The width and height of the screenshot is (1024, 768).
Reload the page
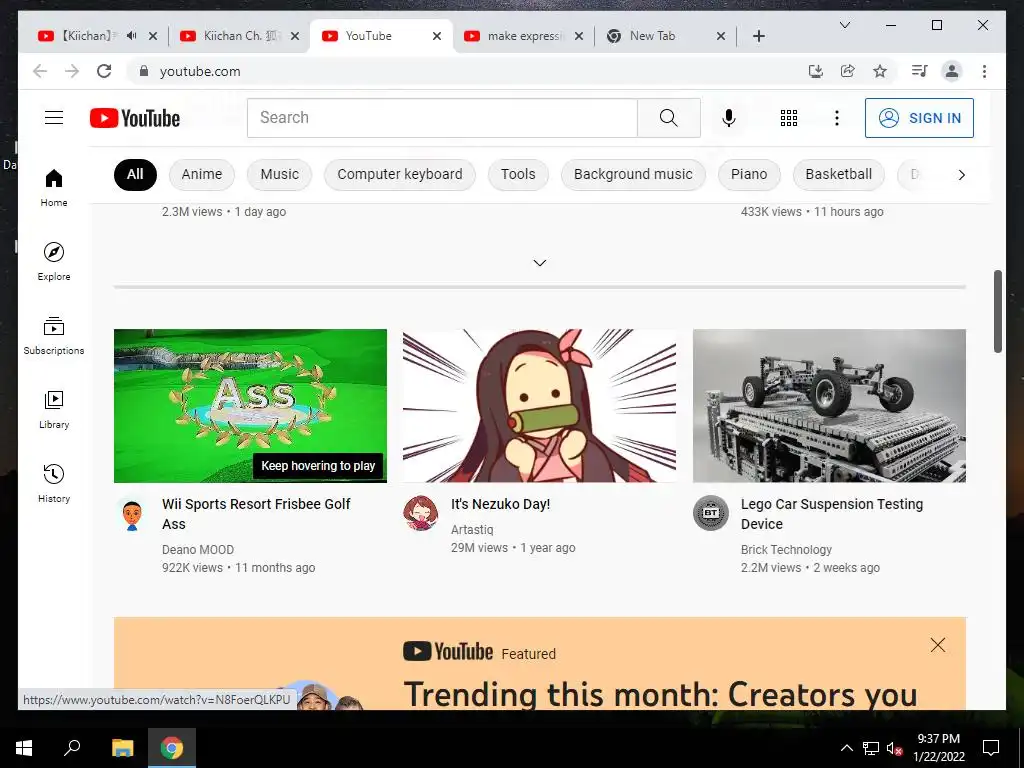(x=104, y=71)
